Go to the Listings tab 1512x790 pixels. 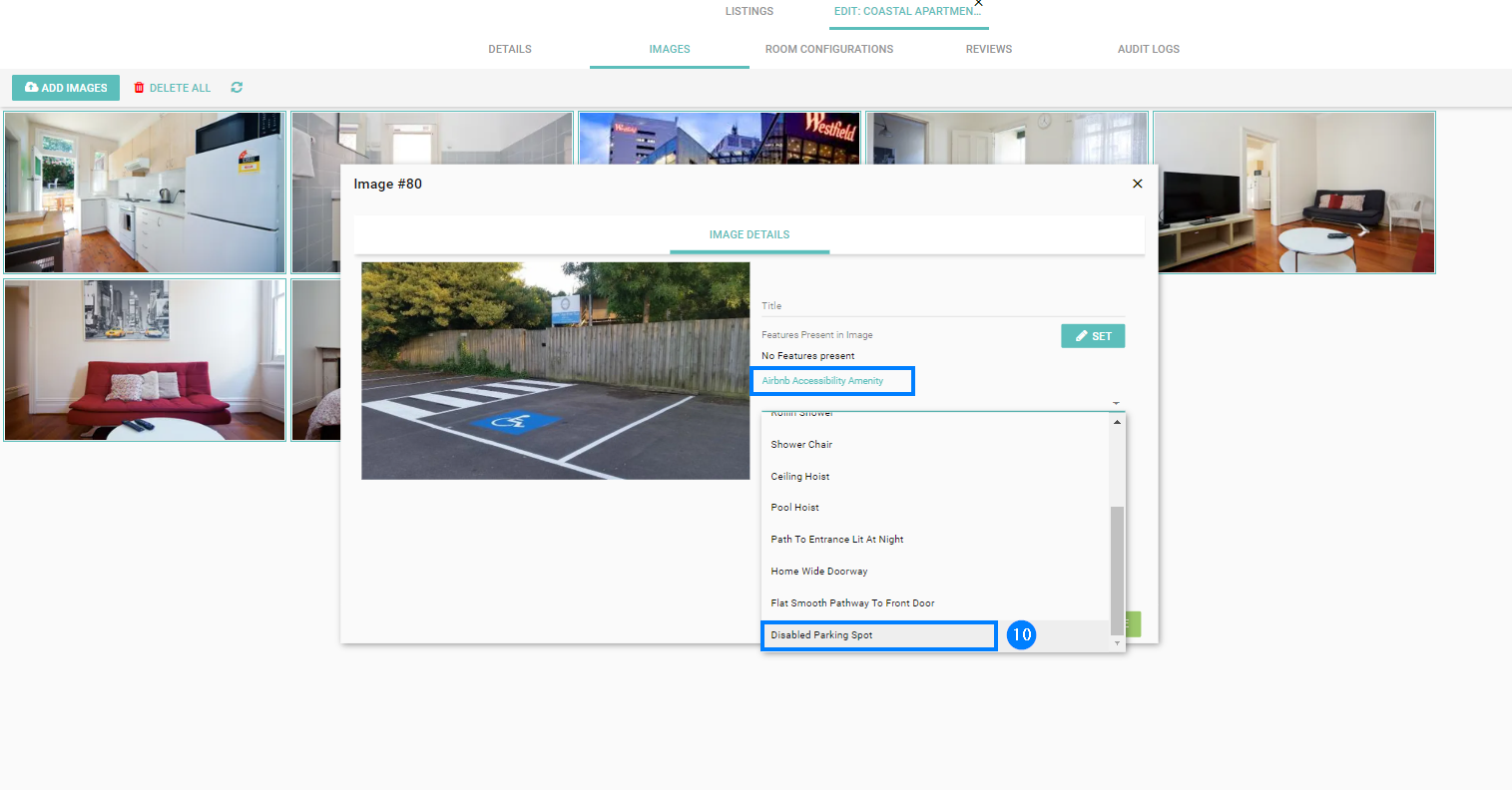749,11
